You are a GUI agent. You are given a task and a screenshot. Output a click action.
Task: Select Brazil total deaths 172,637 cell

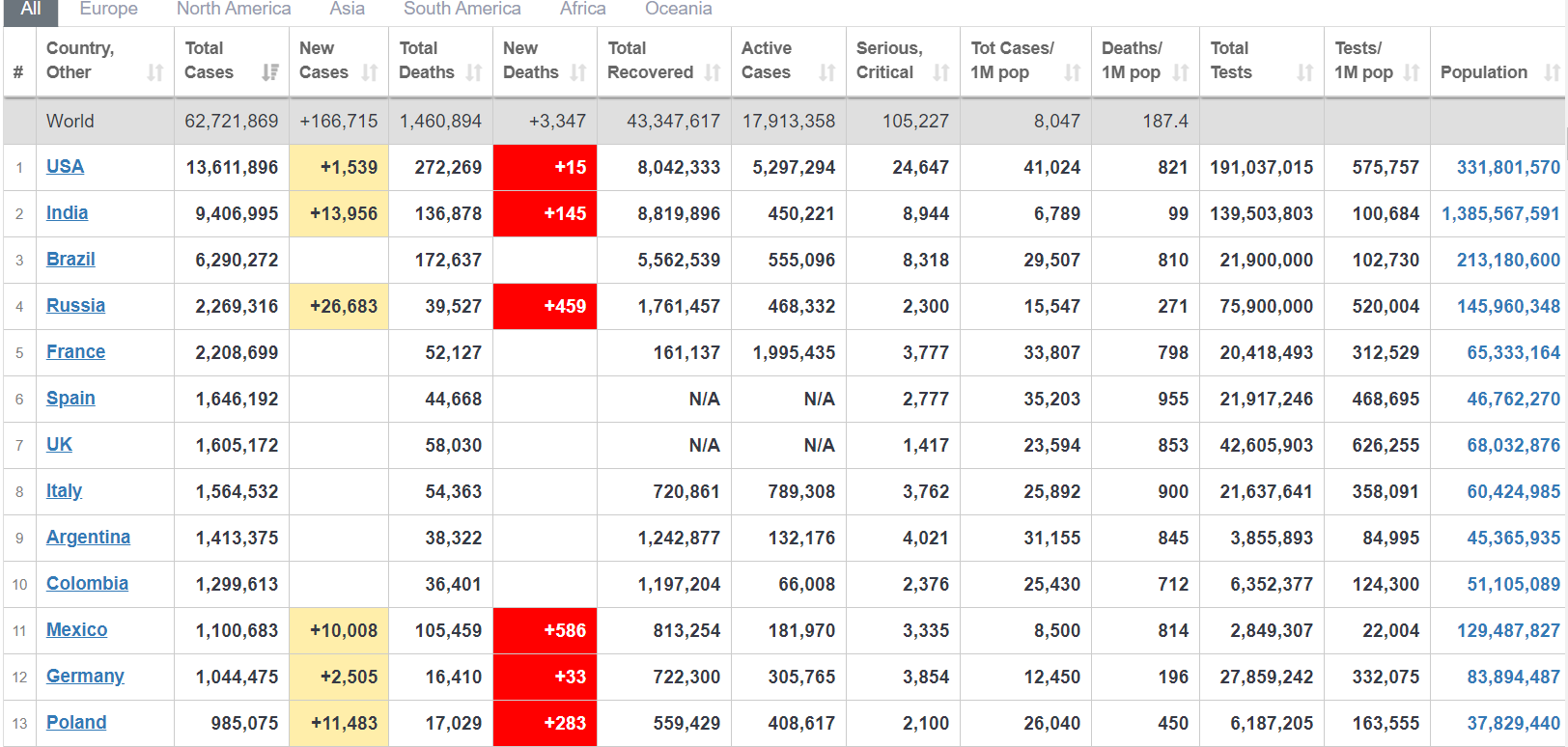tap(440, 260)
